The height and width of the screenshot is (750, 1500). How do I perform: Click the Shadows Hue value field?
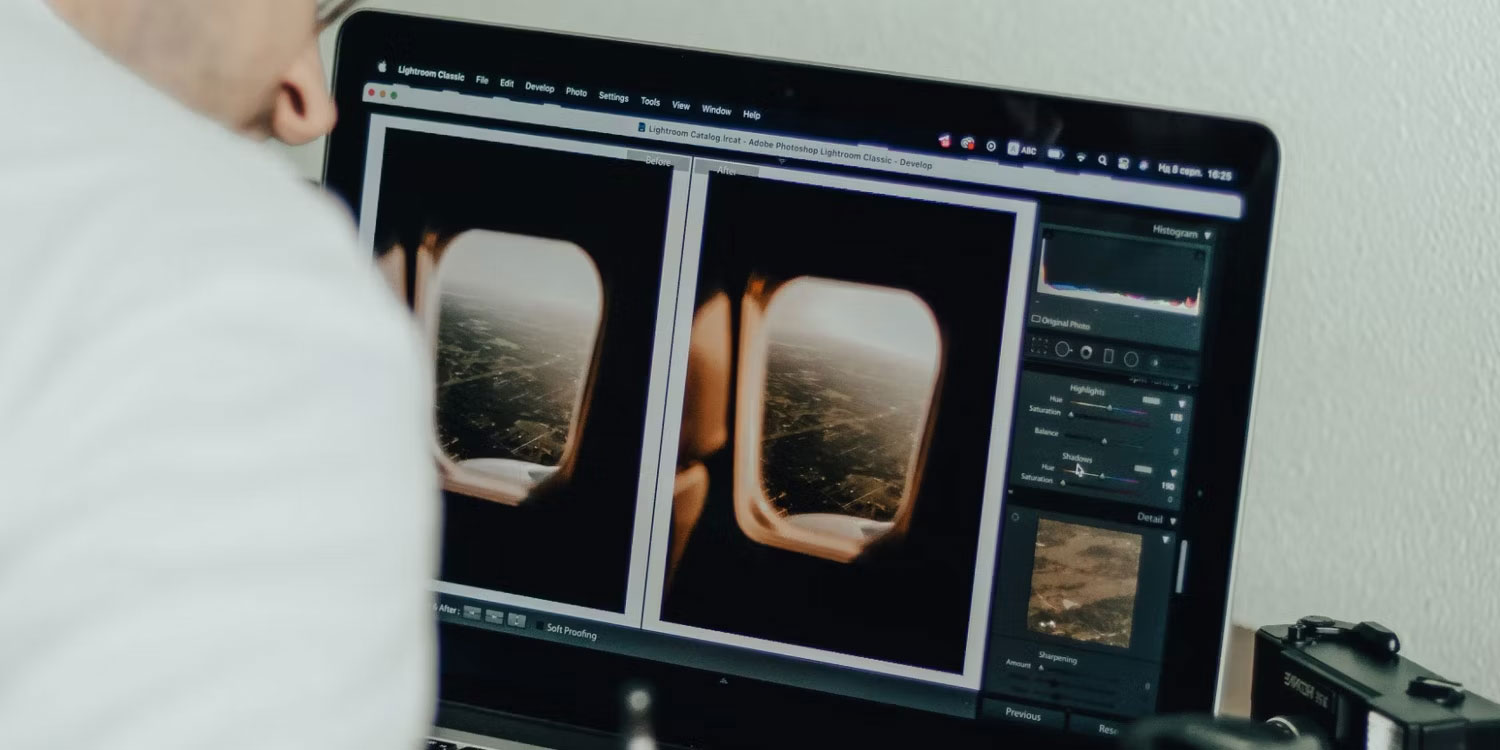coord(1167,486)
